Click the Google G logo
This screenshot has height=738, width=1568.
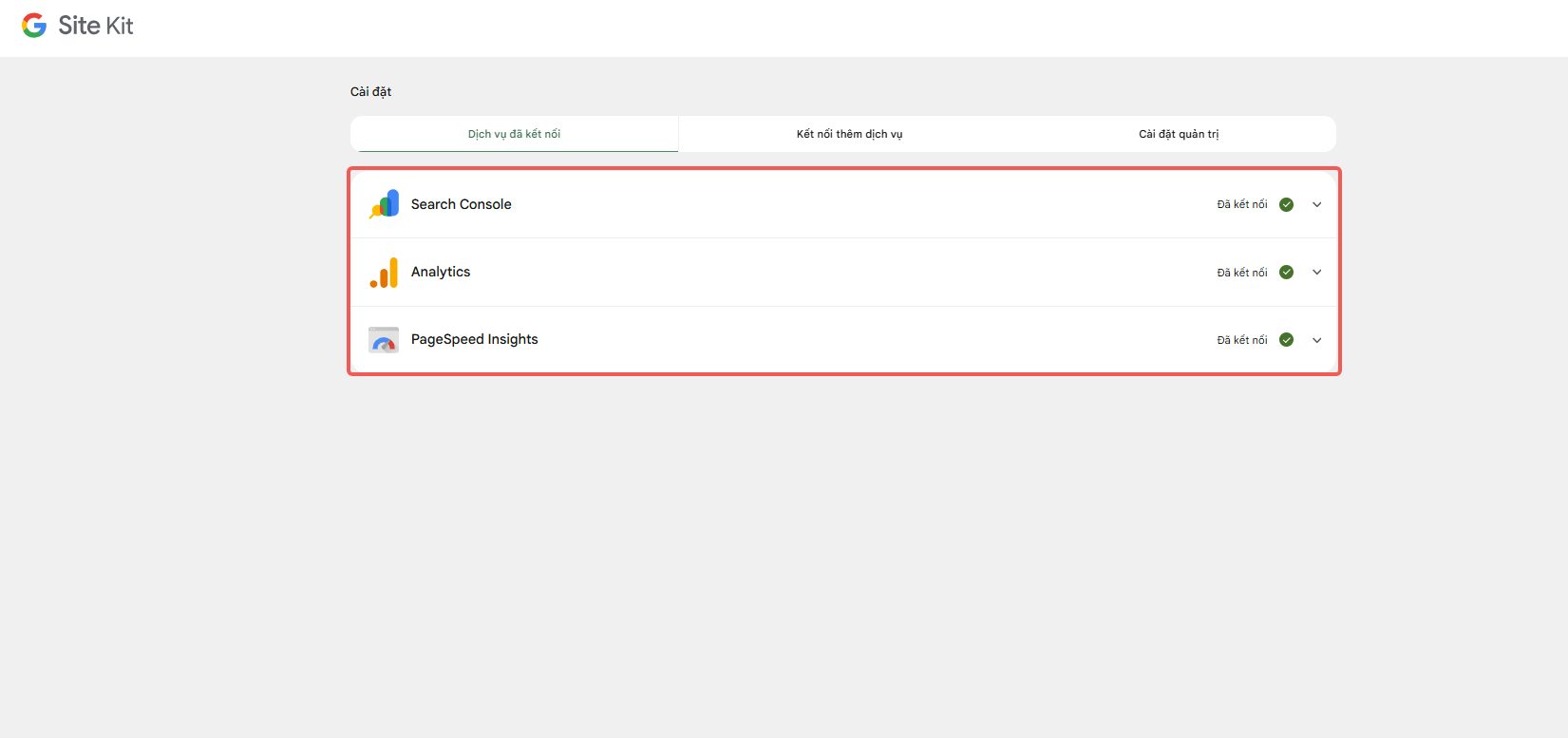coord(34,26)
